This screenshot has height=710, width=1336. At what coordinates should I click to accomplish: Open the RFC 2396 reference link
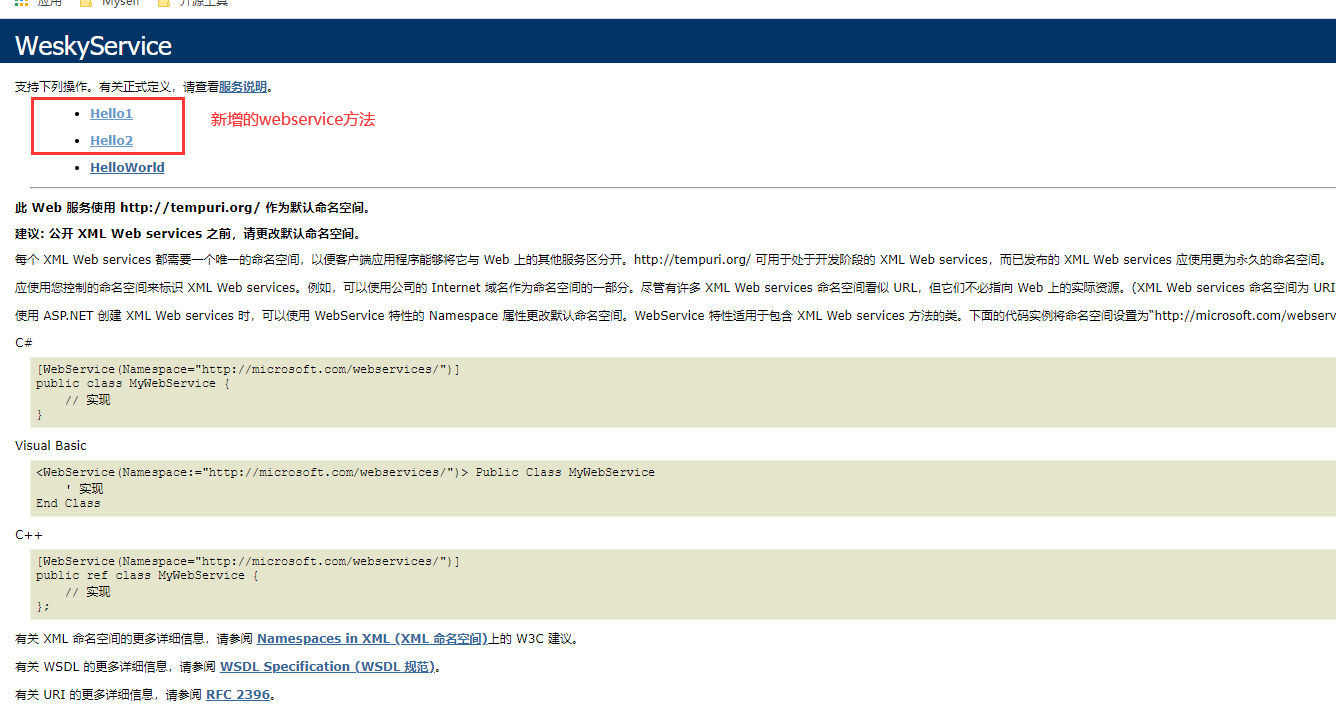coord(238,694)
